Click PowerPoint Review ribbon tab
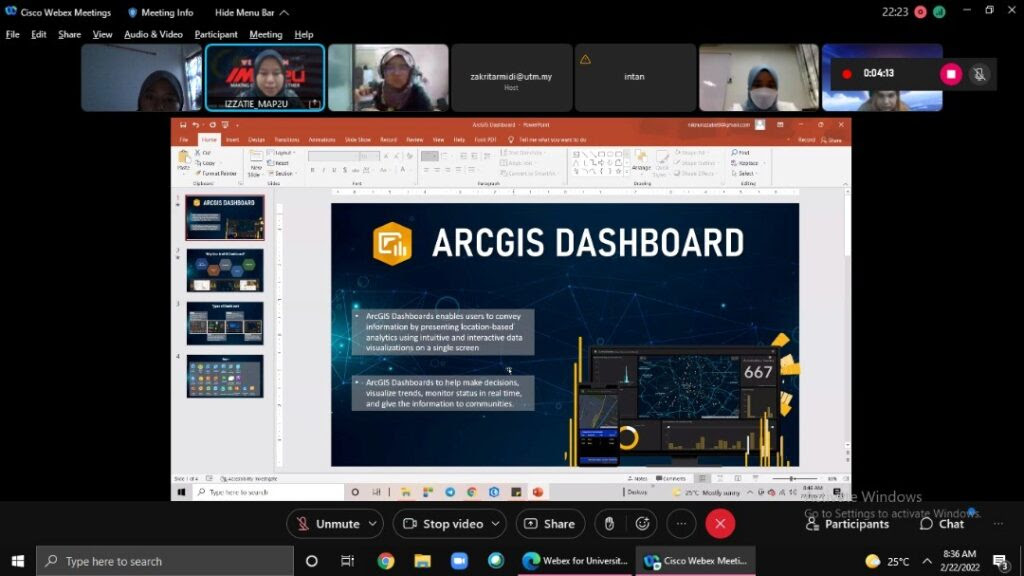Image resolution: width=1024 pixels, height=576 pixels. (415, 140)
